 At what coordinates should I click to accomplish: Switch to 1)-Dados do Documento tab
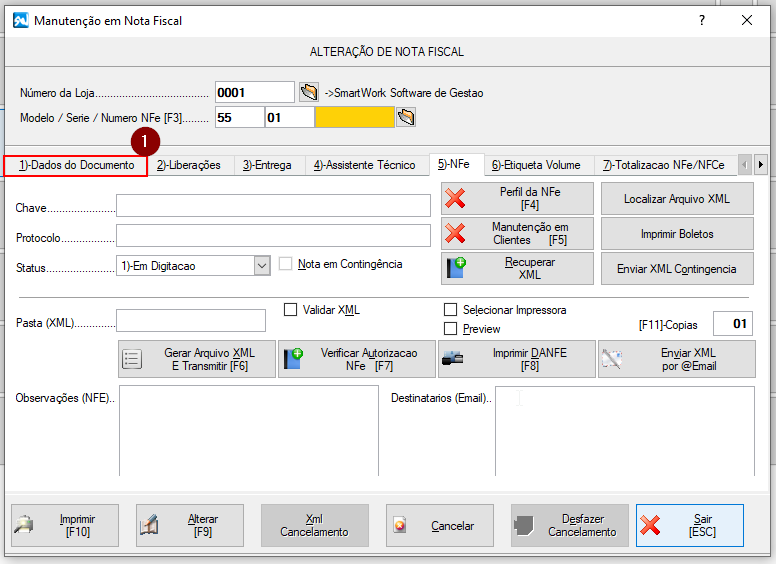76,165
